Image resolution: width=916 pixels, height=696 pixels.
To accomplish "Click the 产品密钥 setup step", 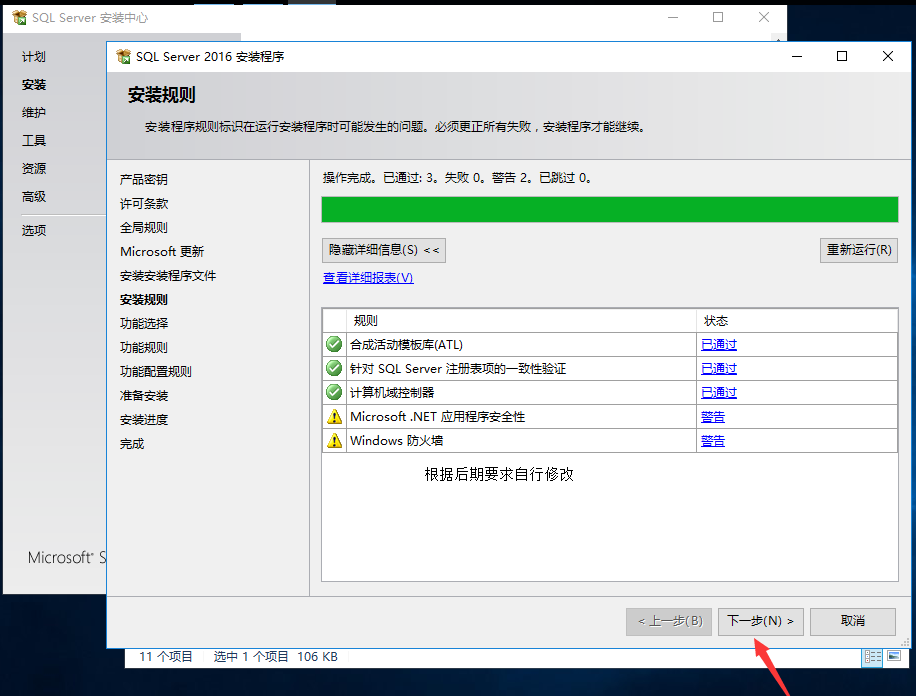I will (x=144, y=179).
